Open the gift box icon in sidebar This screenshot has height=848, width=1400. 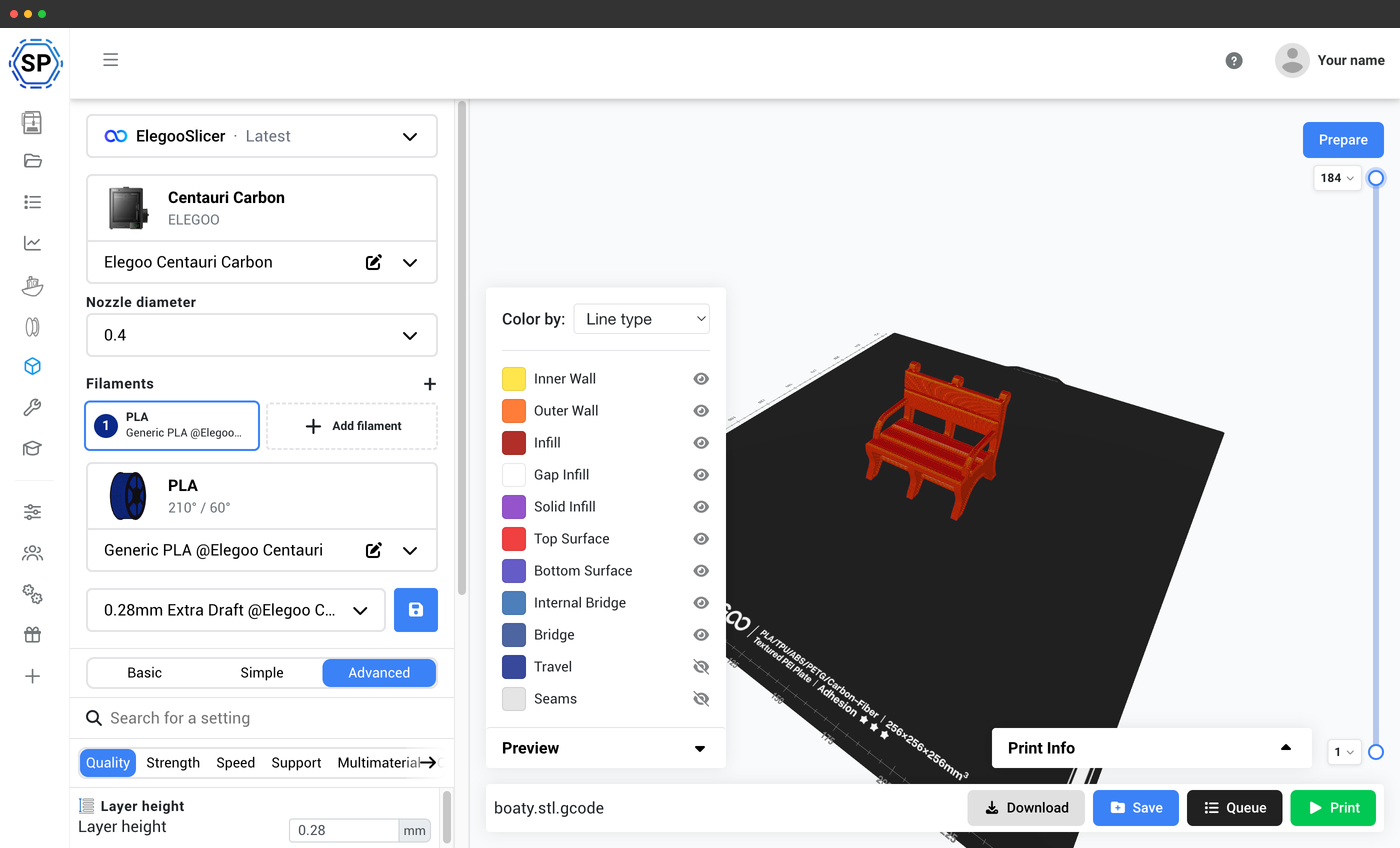32,635
